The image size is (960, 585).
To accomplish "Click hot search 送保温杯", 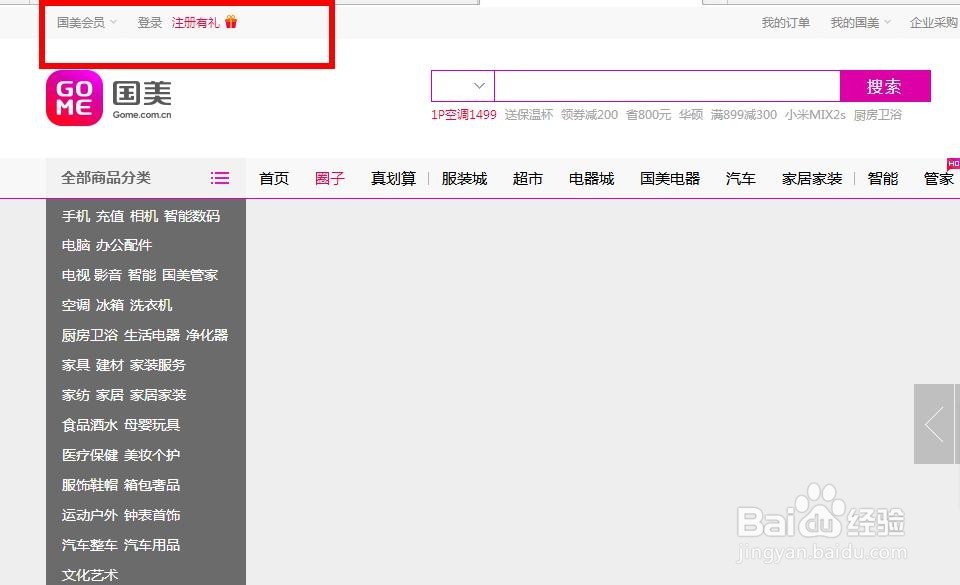I will click(529, 114).
